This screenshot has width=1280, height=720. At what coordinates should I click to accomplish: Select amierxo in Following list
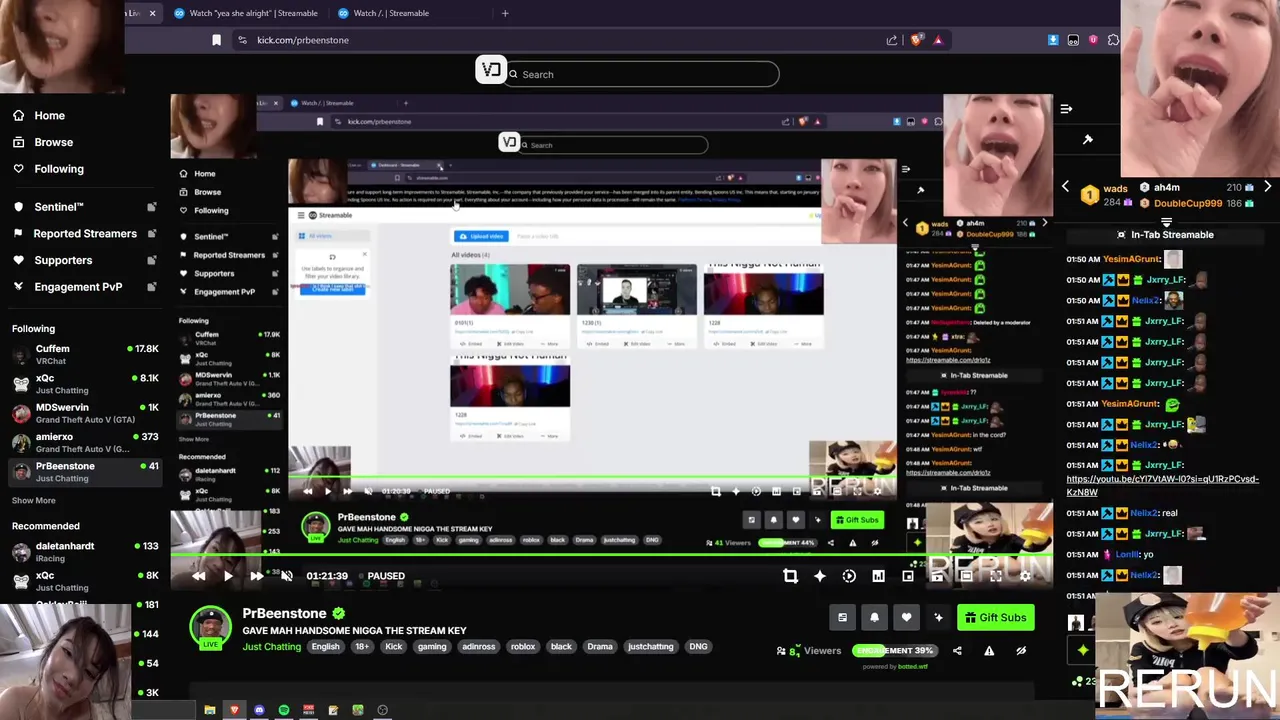click(85, 442)
